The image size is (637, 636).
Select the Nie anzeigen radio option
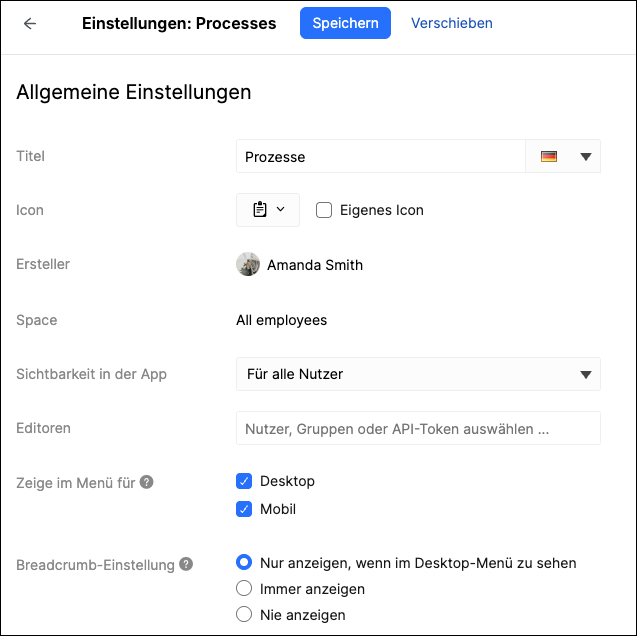tap(244, 614)
